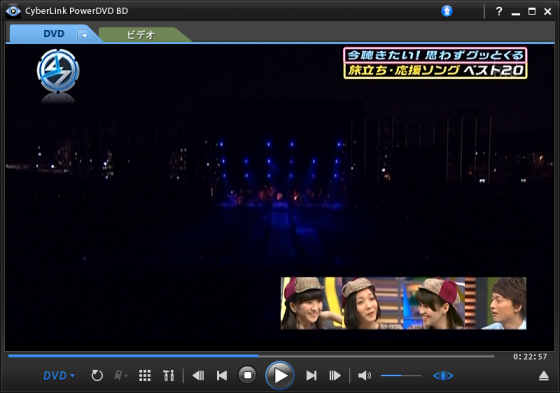The width and height of the screenshot is (560, 393).
Task: Adjust the volume slider
Action: tap(401, 375)
